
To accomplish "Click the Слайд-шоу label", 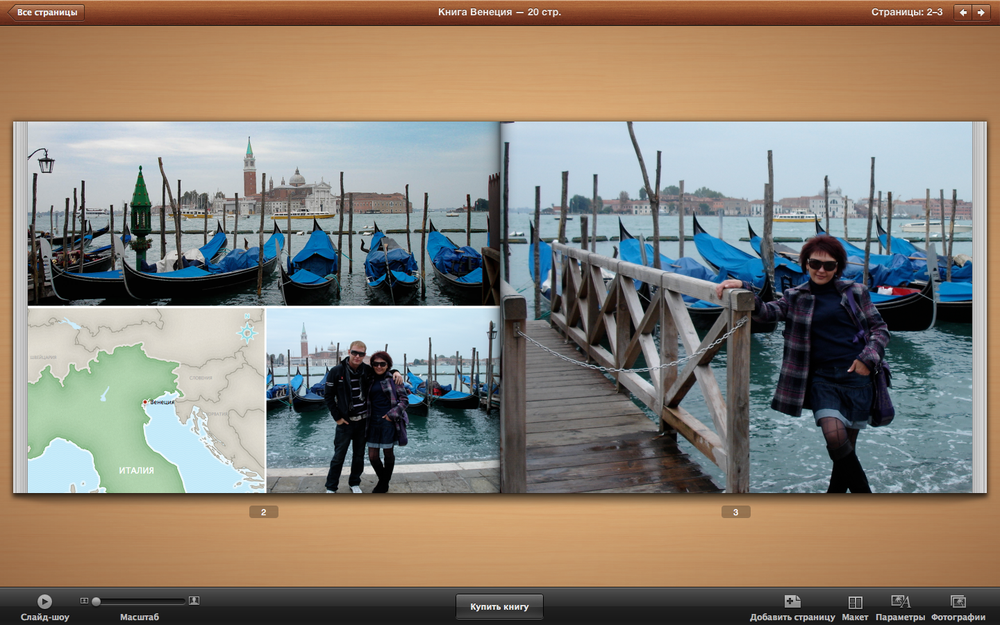I will [45, 617].
